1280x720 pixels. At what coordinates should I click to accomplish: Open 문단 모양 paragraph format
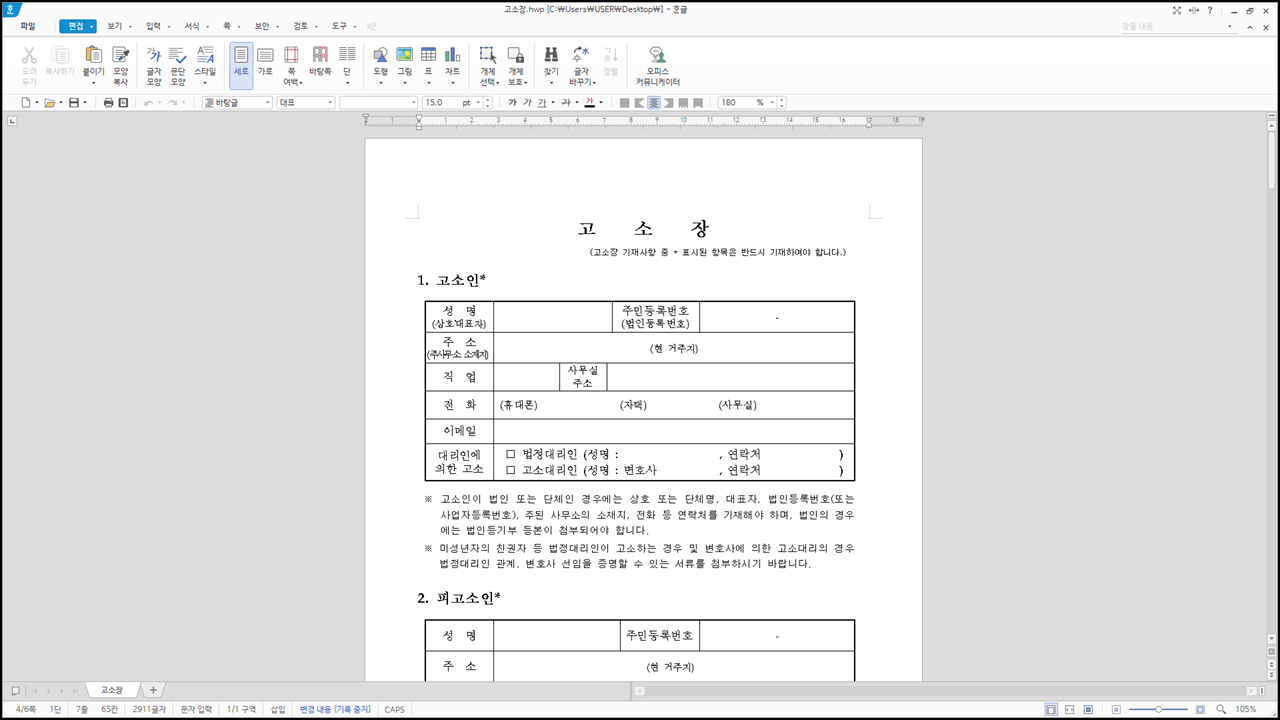pyautogui.click(x=178, y=66)
